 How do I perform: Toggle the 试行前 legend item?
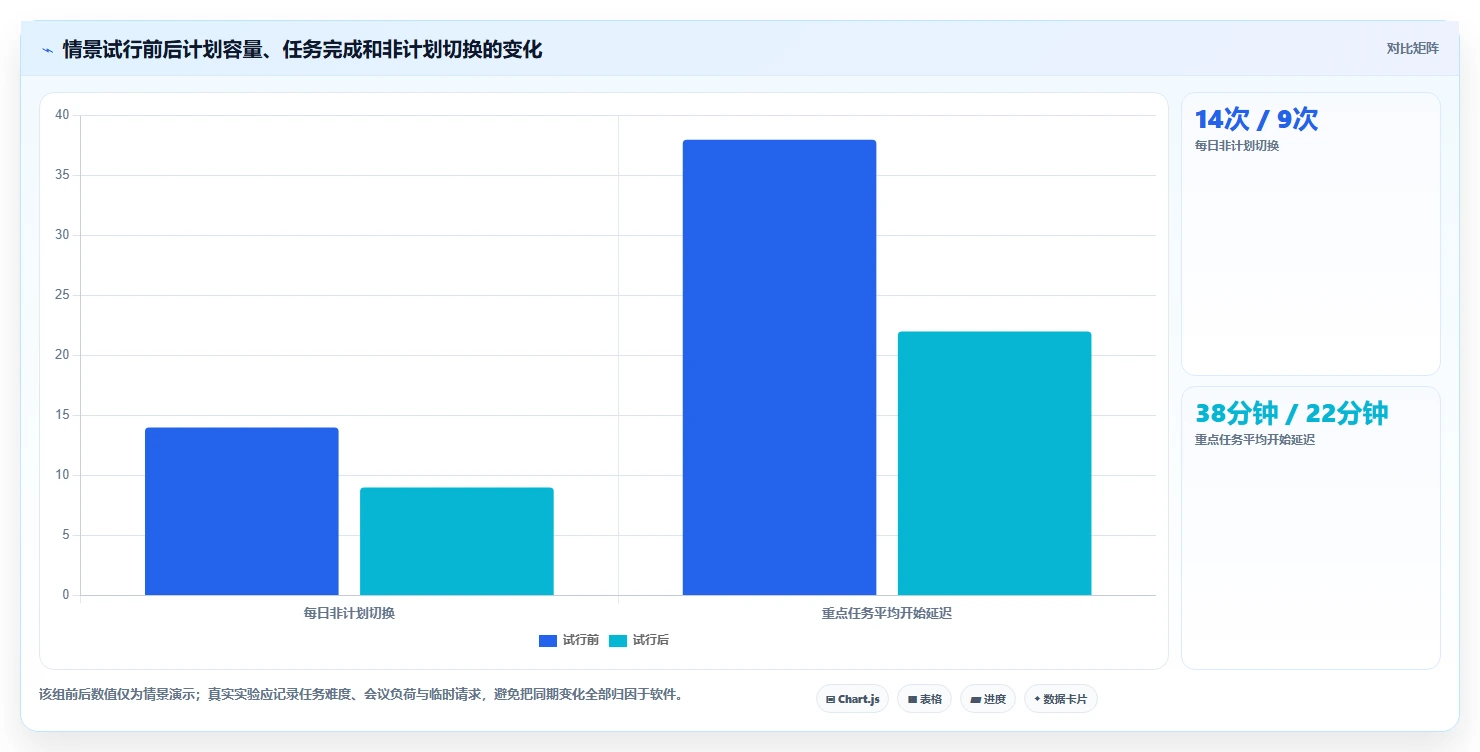coord(568,640)
